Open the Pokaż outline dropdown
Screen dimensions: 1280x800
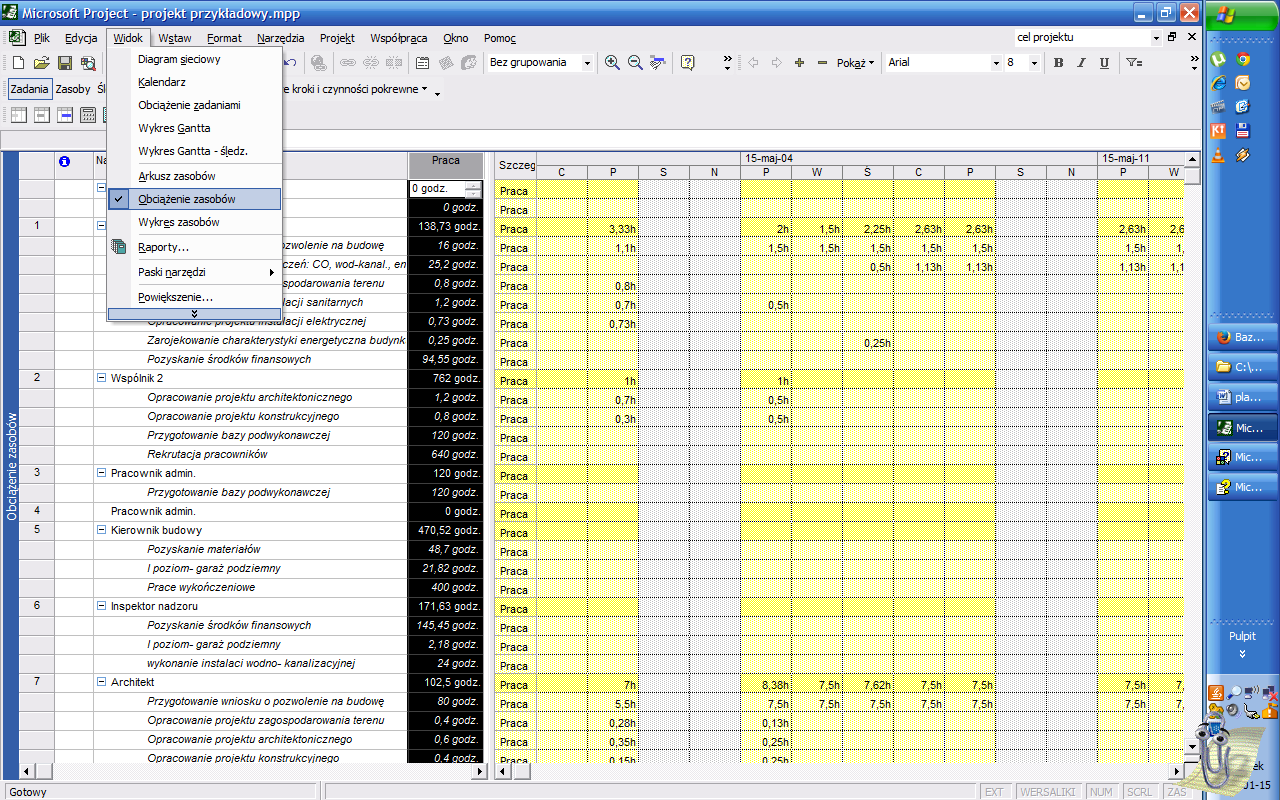pyautogui.click(x=855, y=63)
